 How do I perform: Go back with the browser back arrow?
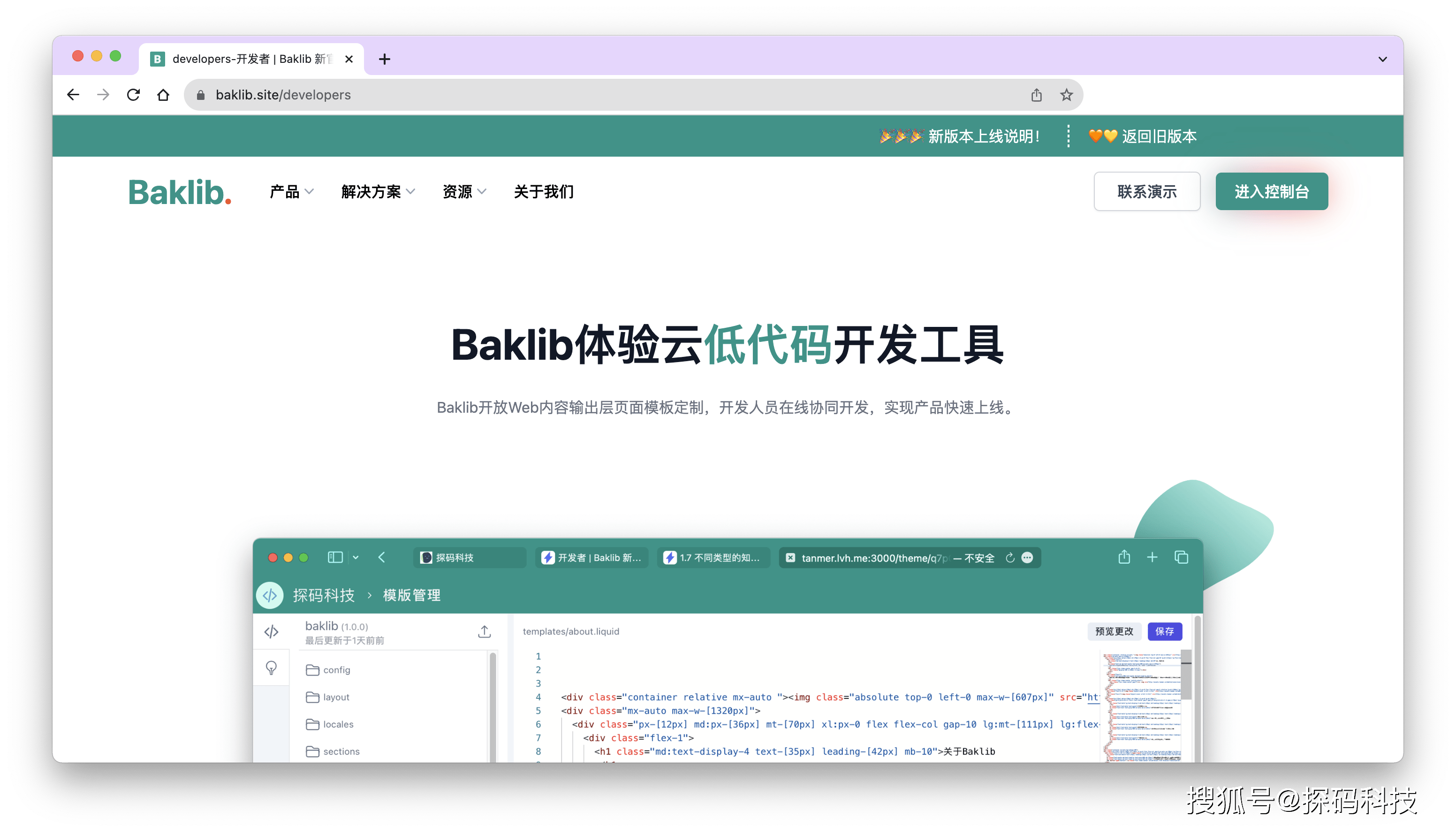(x=73, y=95)
